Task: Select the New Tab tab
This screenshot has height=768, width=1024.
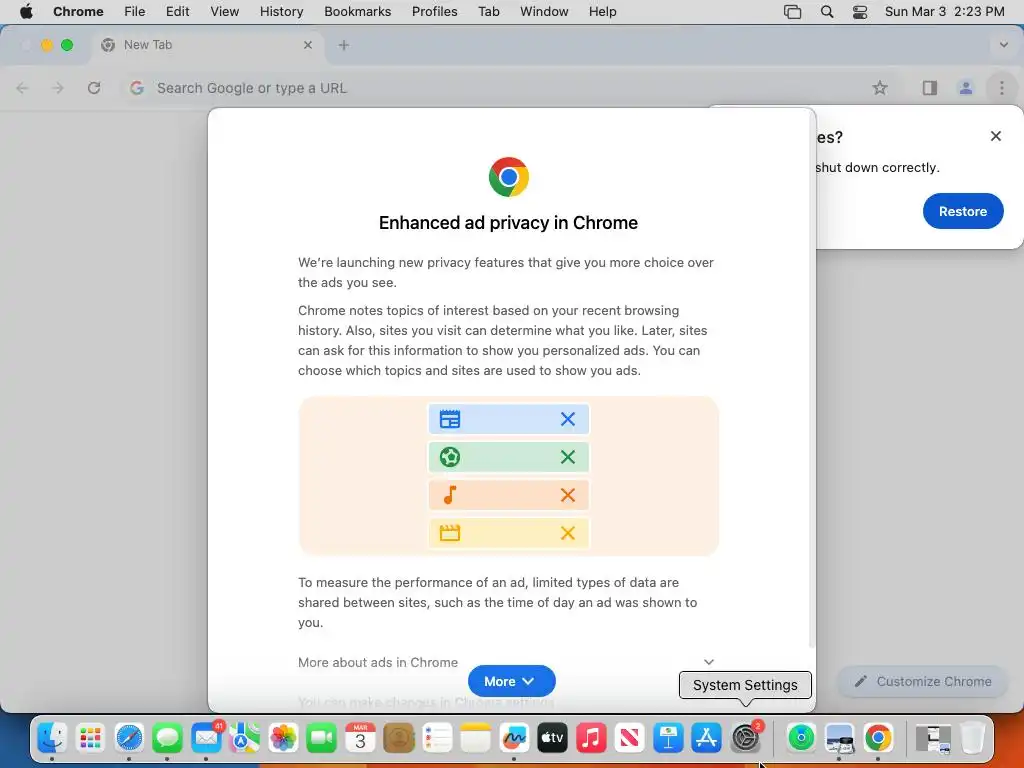Action: point(208,45)
